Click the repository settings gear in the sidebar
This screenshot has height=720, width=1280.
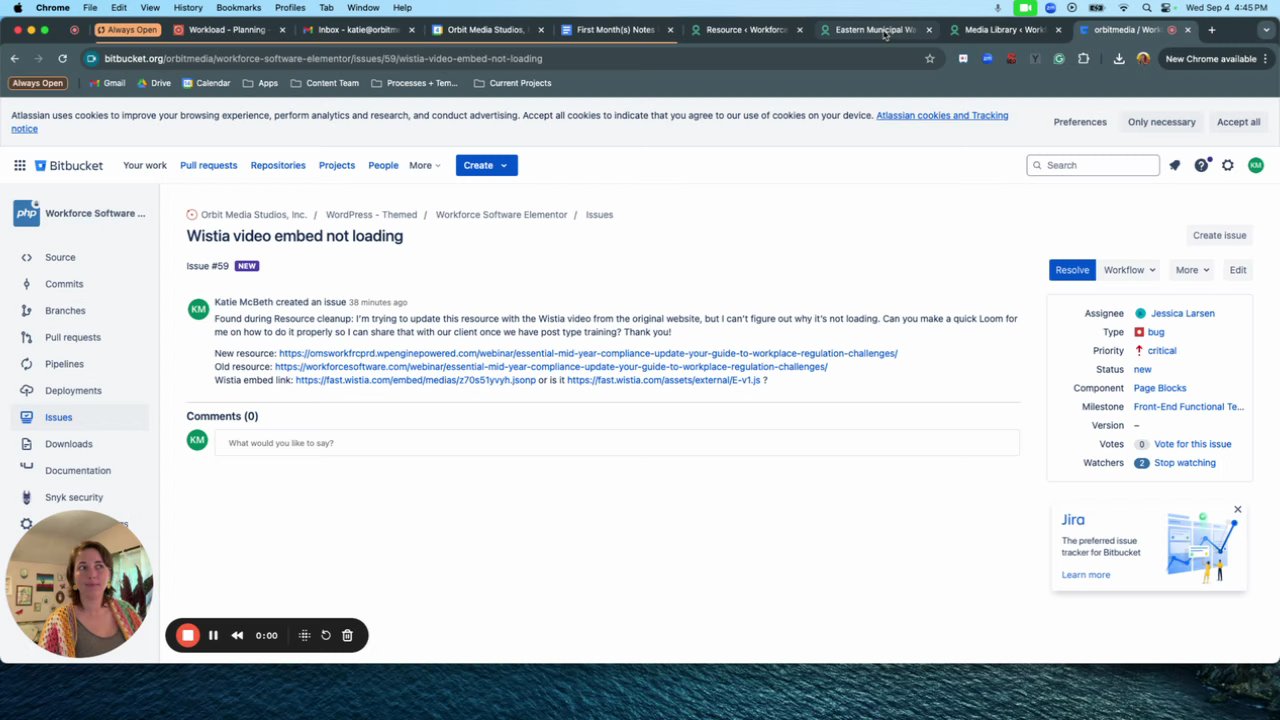coord(26,523)
